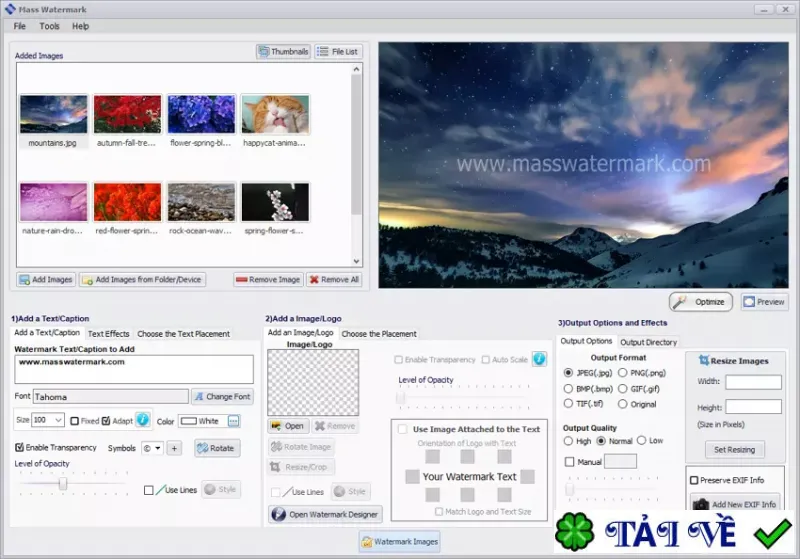Click the Set Resizing button
Screen dimensions: 800x559
734,449
